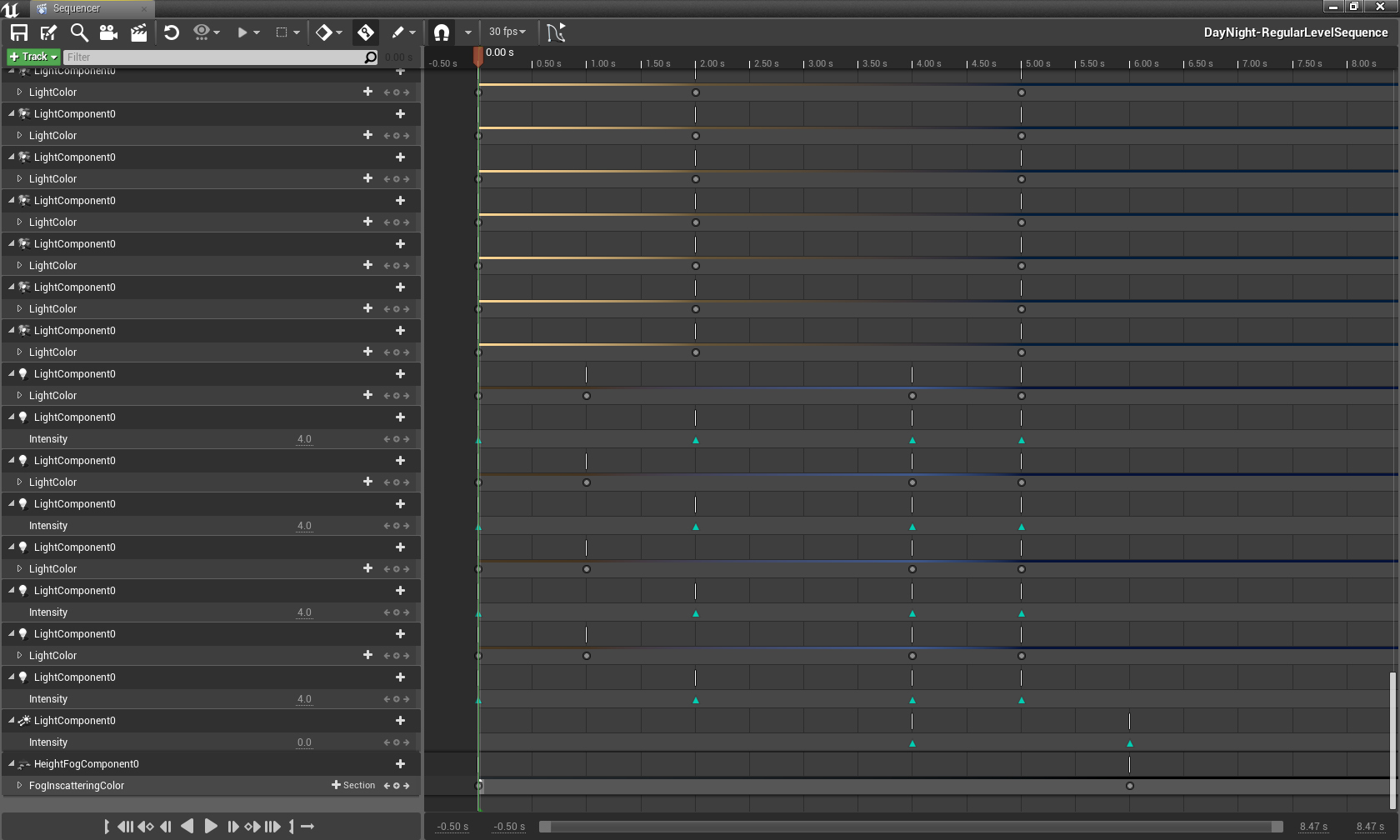1400x840 pixels.
Task: Collapse the HeightFogComponent0 track
Action: [x=12, y=764]
